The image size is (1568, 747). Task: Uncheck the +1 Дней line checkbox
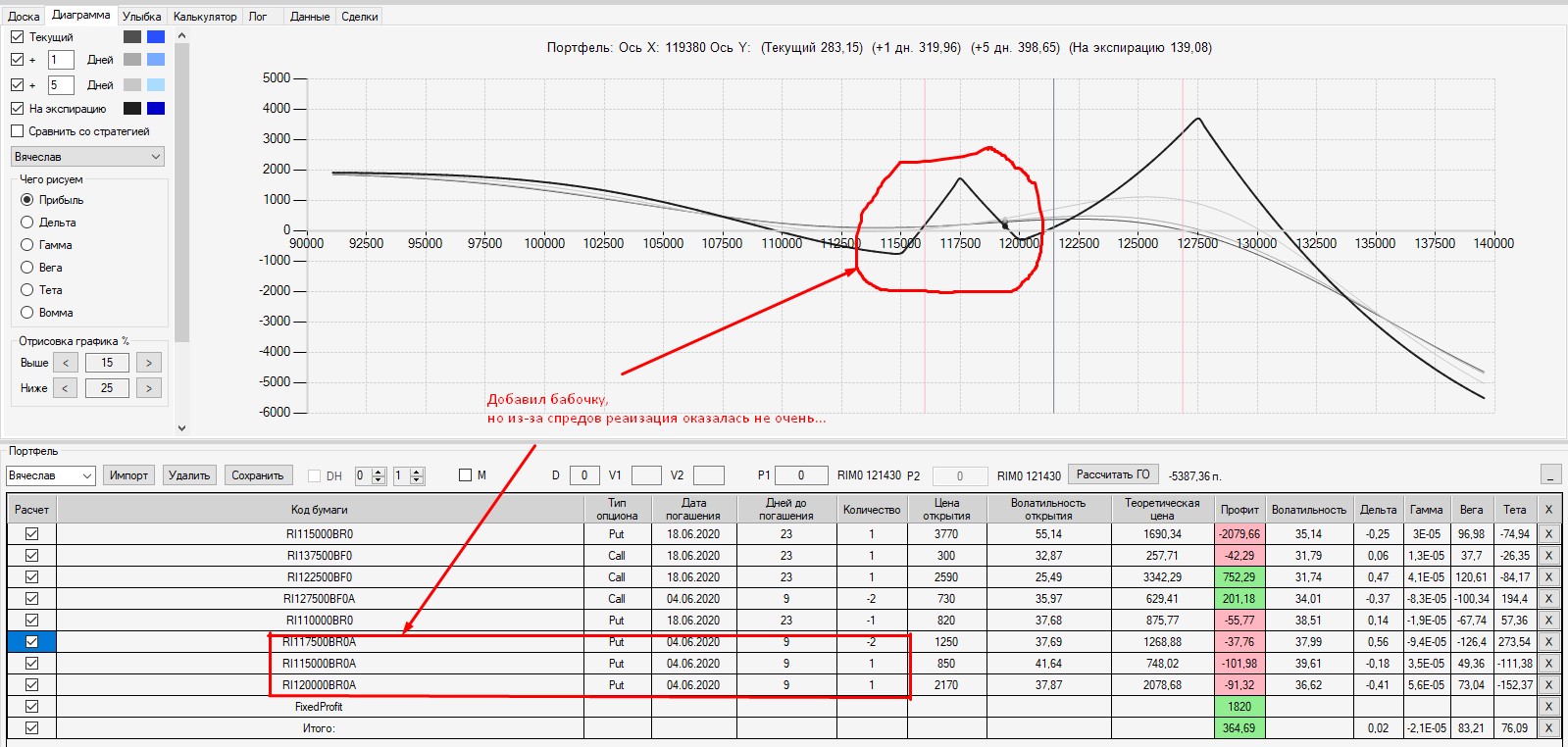tap(17, 60)
